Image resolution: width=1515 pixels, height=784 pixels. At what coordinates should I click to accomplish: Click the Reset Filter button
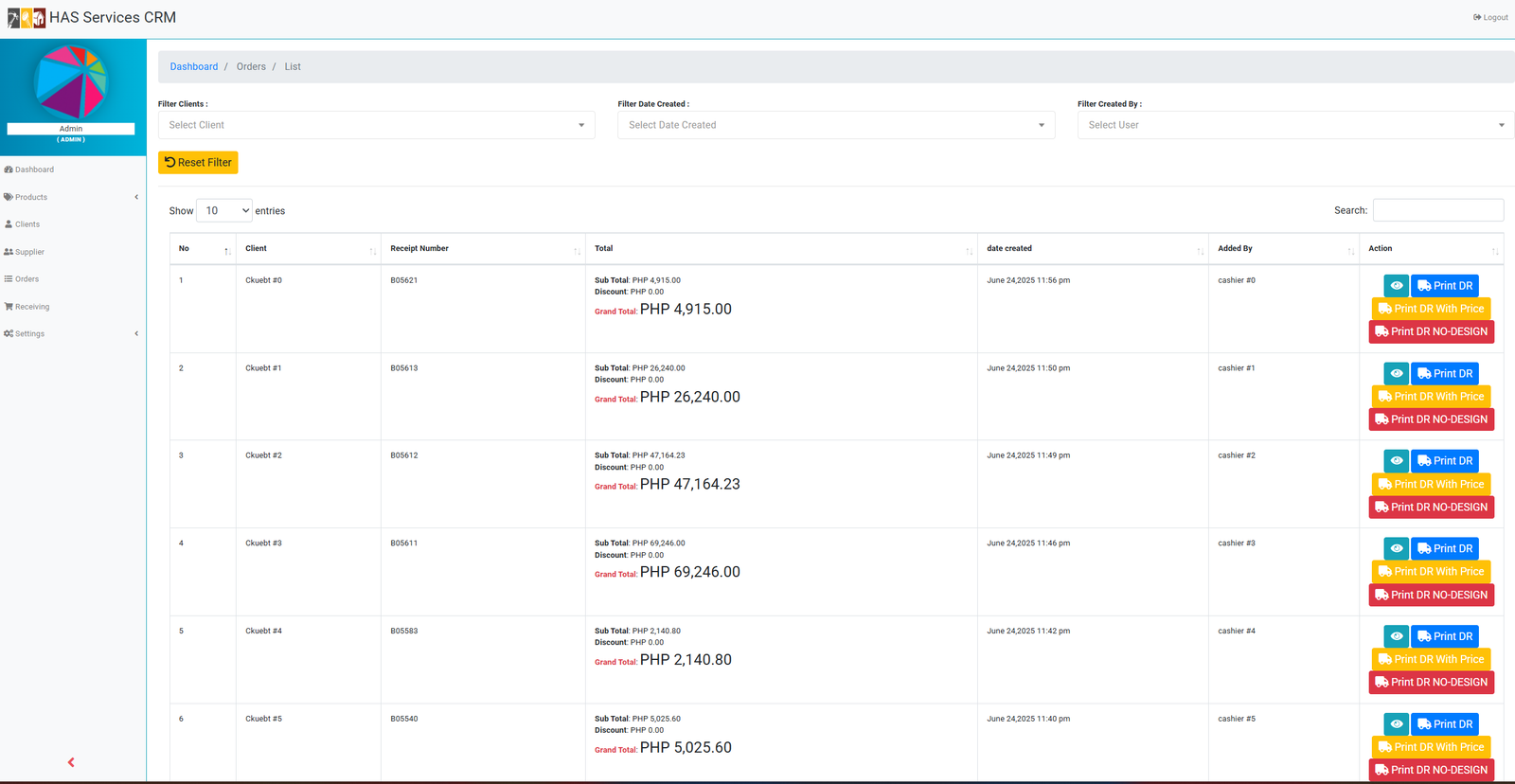198,163
